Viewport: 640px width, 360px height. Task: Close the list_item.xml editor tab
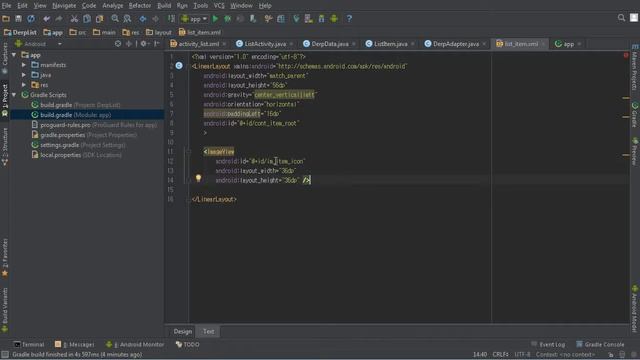[x=544, y=44]
